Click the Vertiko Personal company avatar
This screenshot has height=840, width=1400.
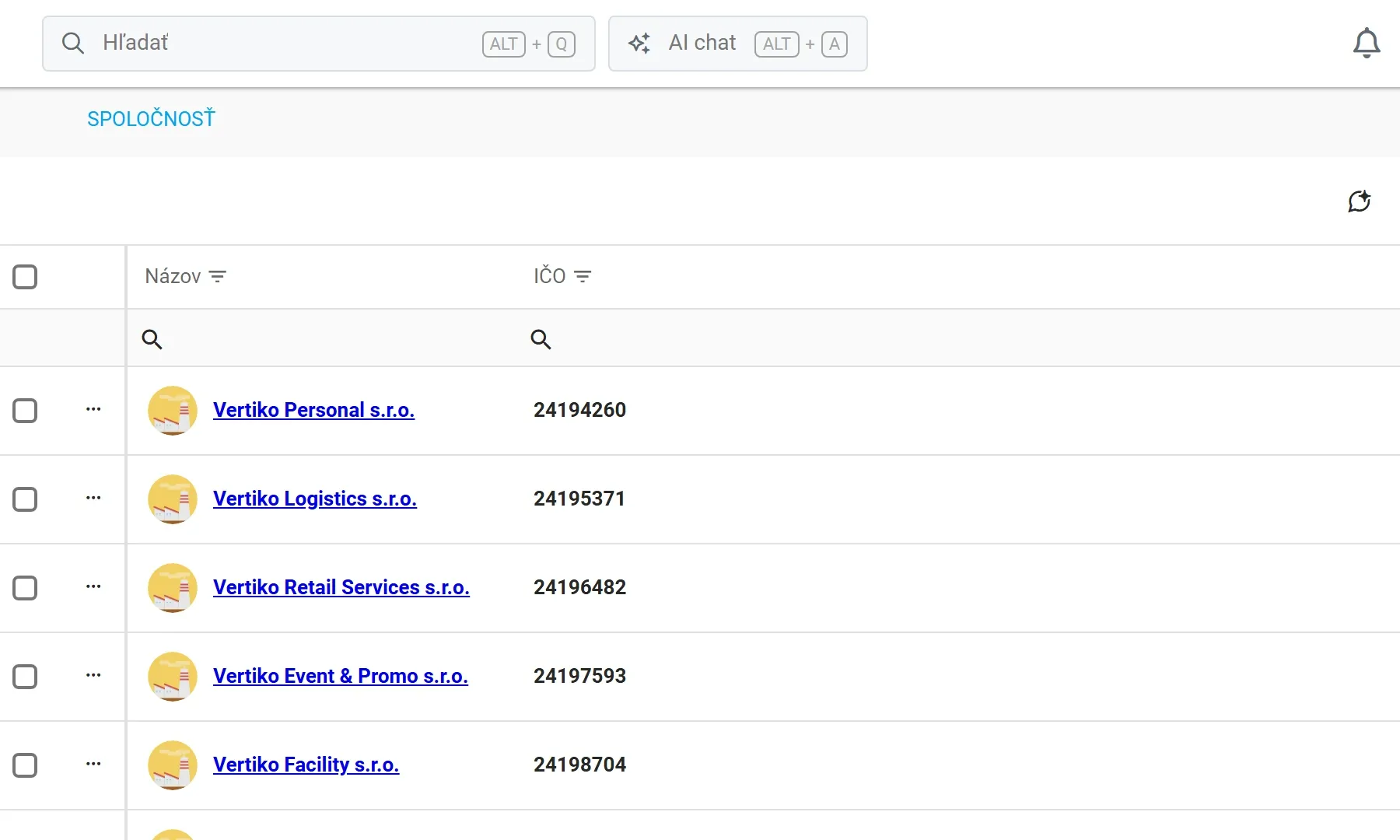[173, 411]
